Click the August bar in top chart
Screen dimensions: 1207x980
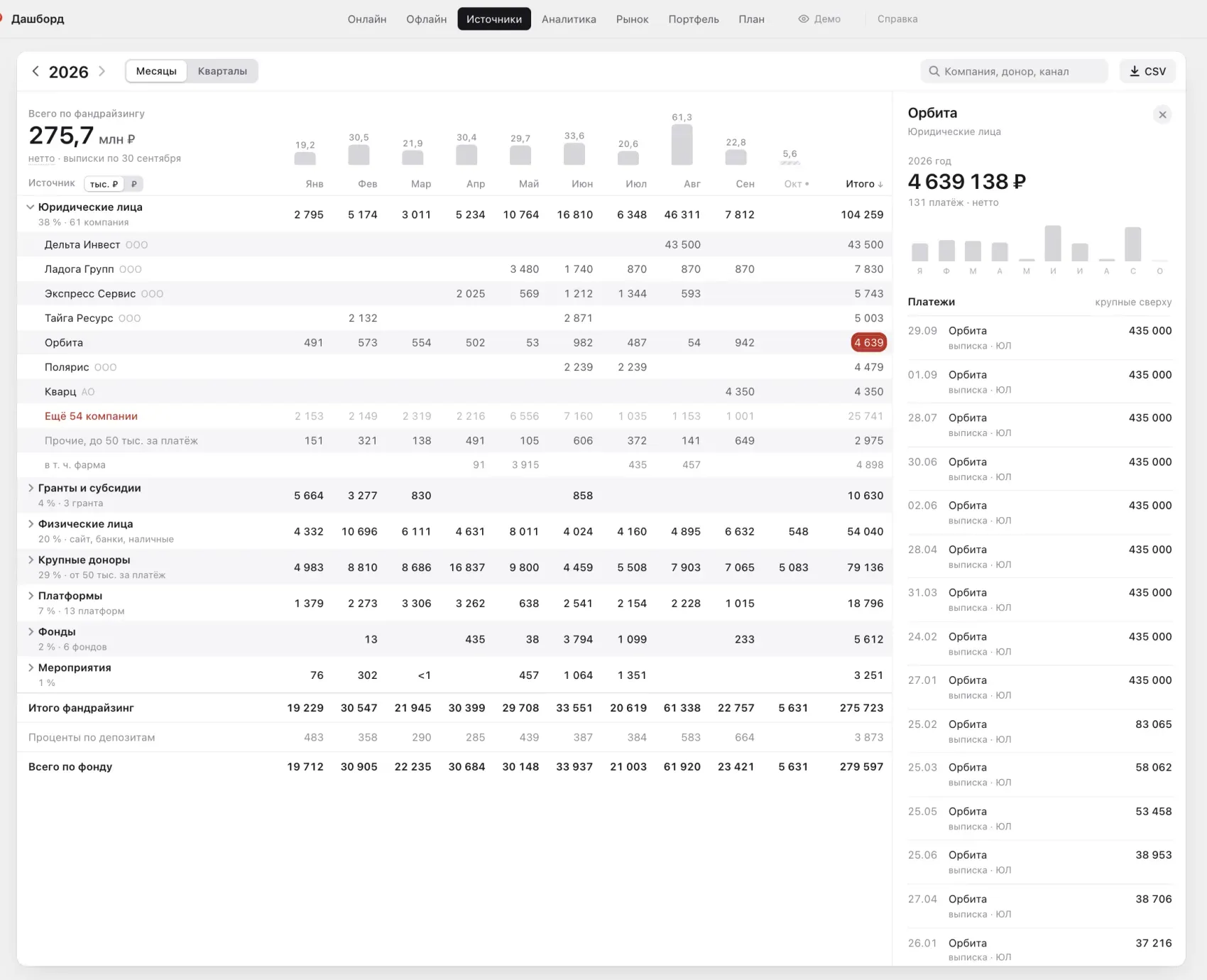tap(682, 145)
